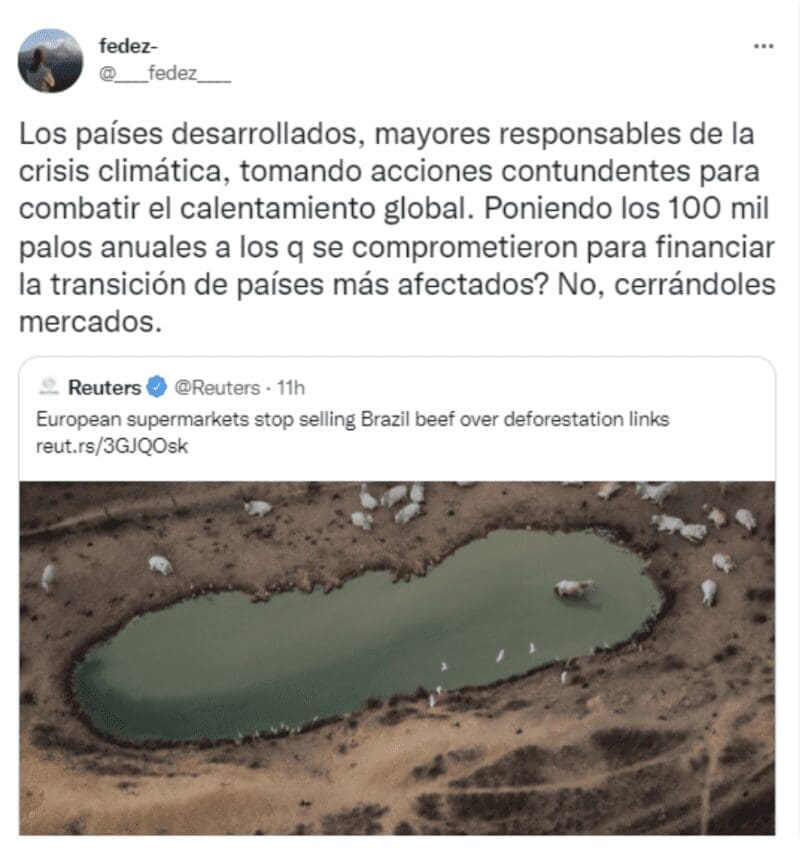
Task: Follow the reut.rs/3GJQOsk link
Action: [112, 446]
